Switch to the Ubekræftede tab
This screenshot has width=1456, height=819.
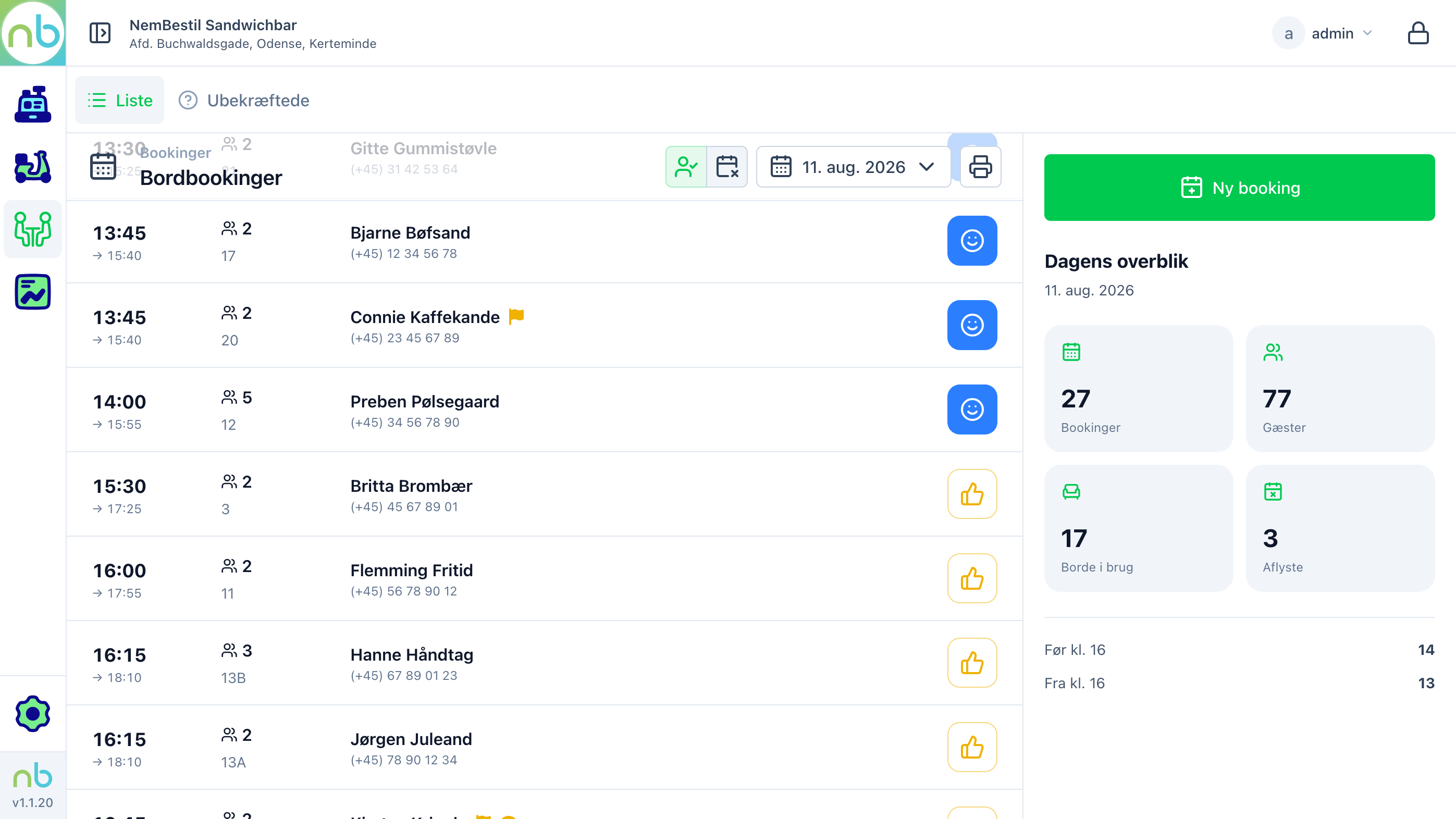click(244, 100)
